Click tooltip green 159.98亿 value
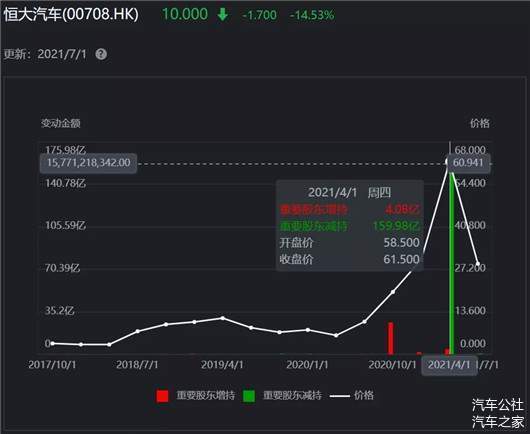This screenshot has height=434, width=530. tap(396, 226)
